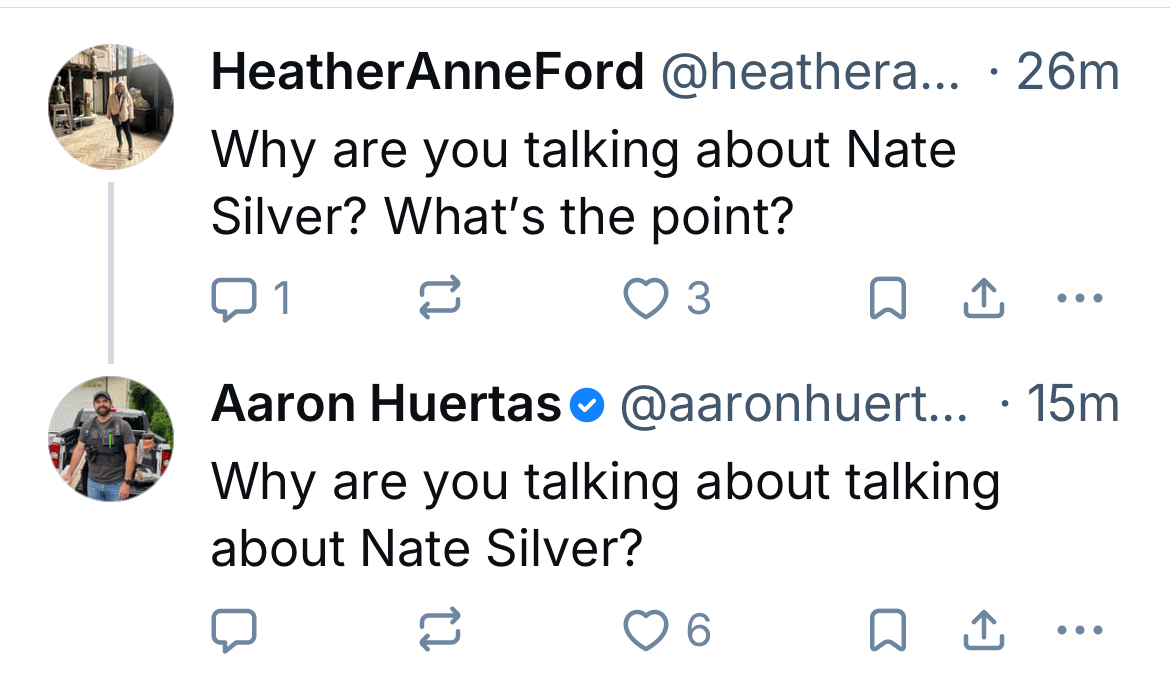Share HeatherAnneFord's tweet
Viewport: 1170px width, 691px height.
pos(985,298)
